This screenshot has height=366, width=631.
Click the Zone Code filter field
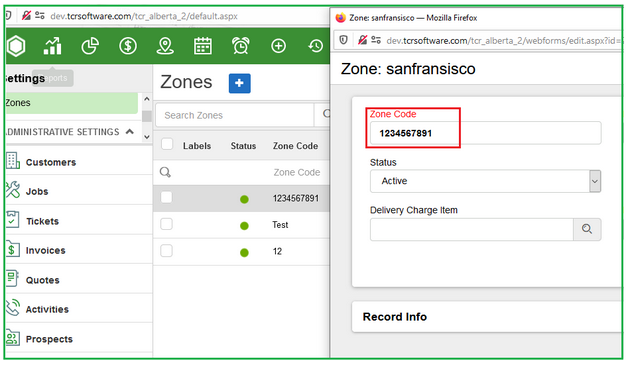click(x=297, y=172)
